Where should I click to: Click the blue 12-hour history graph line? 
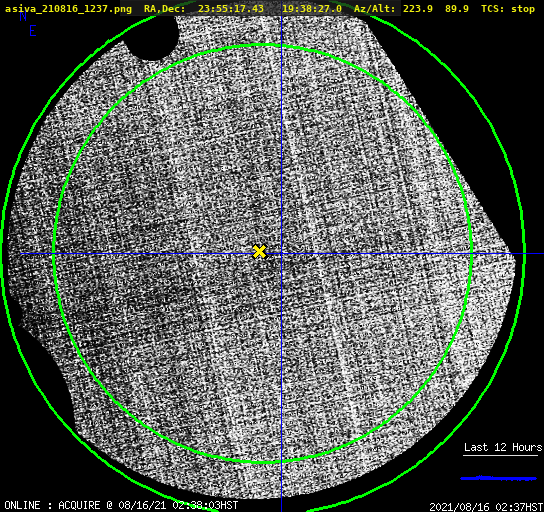click(x=499, y=478)
